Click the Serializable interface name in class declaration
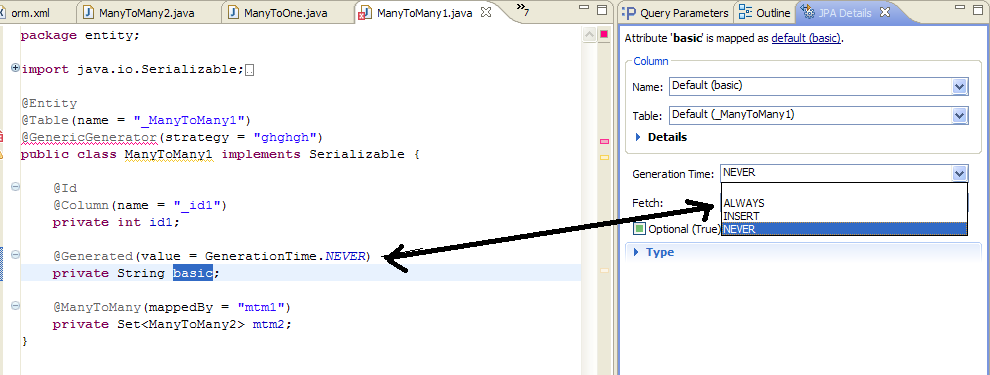 click(x=356, y=154)
